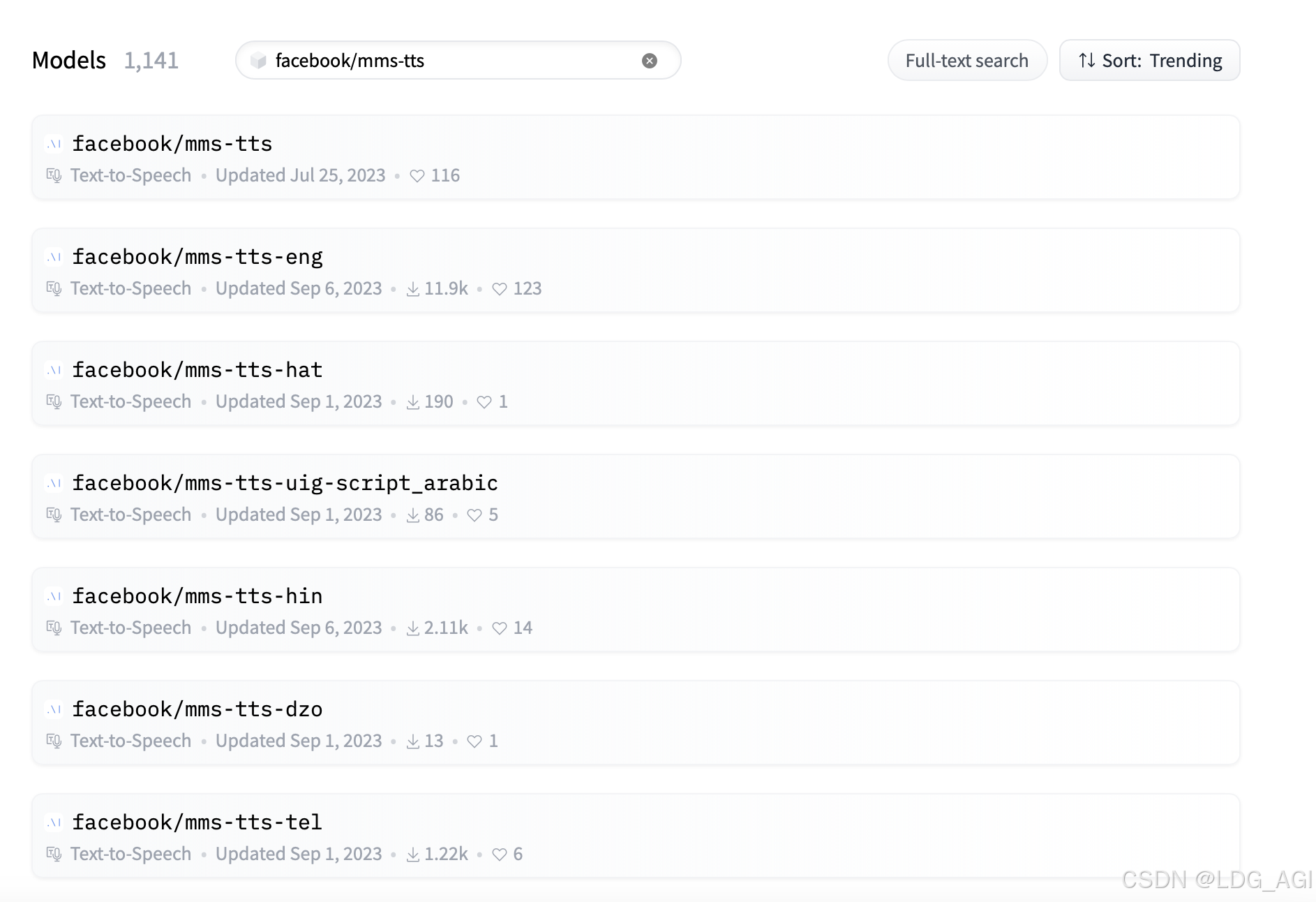This screenshot has height=902, width=1316.
Task: Click the download icon on facebook/mms-tts-tel
Action: (412, 854)
